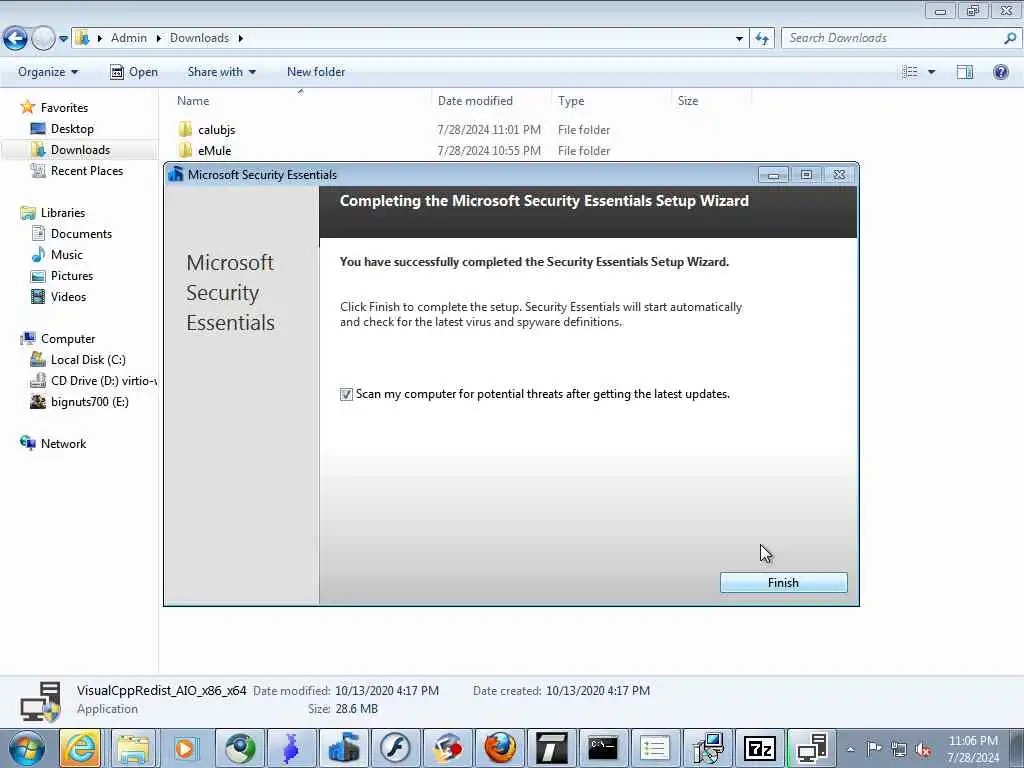Open bignuts700 (E:) drive

(89, 402)
